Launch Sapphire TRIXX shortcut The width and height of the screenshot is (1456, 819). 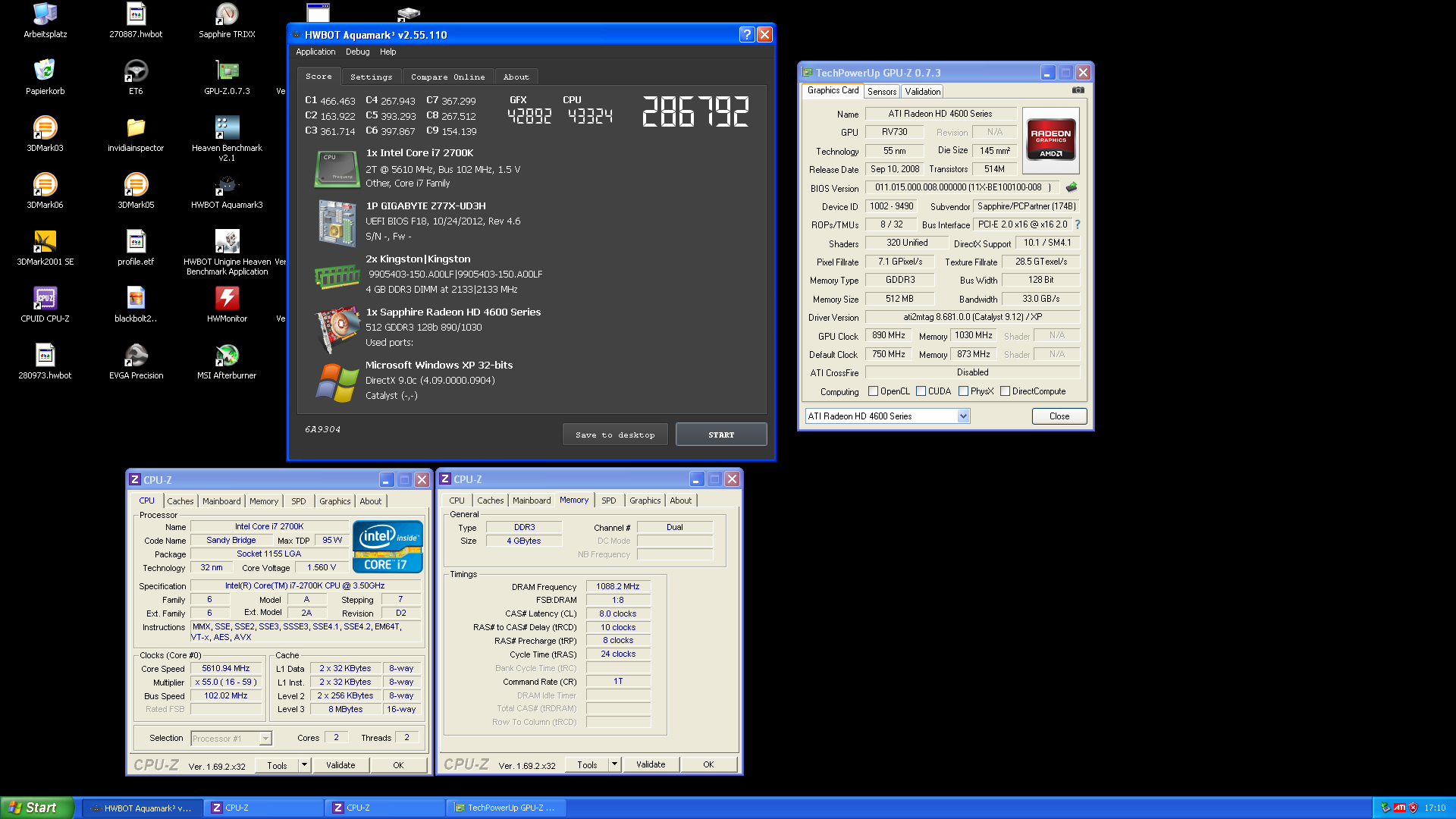pos(227,20)
